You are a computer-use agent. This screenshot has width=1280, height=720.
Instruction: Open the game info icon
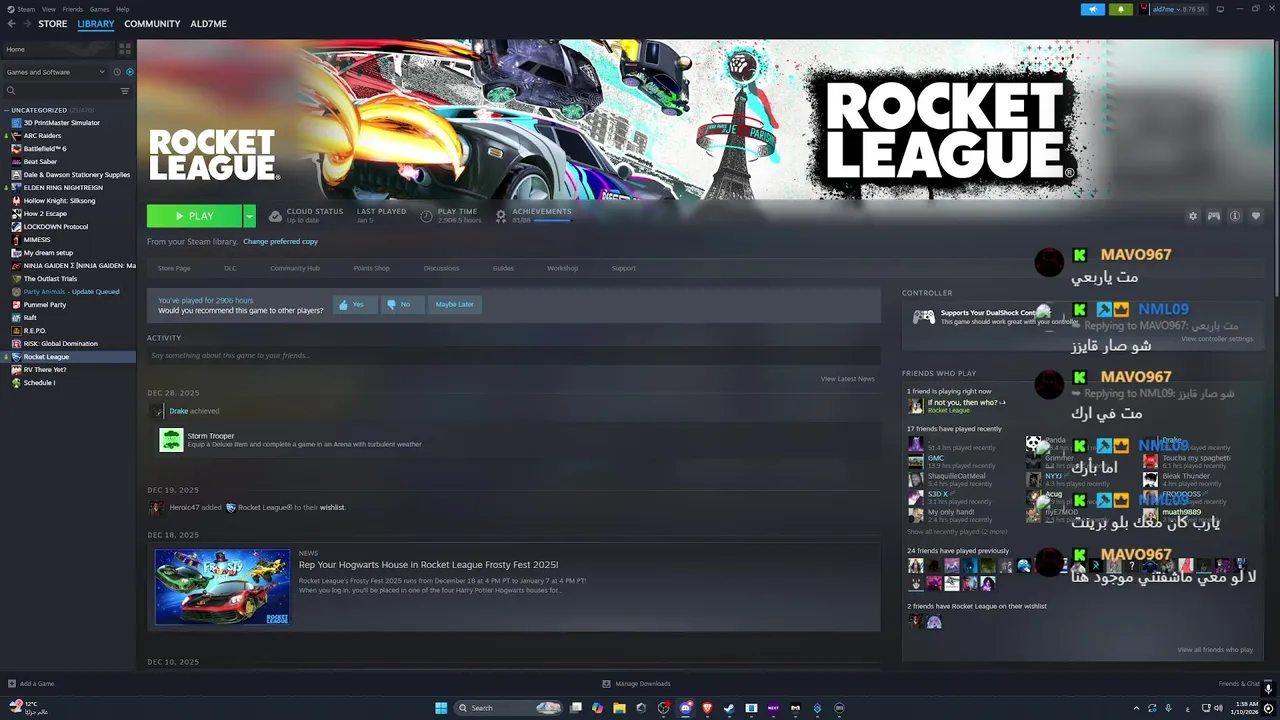[1235, 216]
